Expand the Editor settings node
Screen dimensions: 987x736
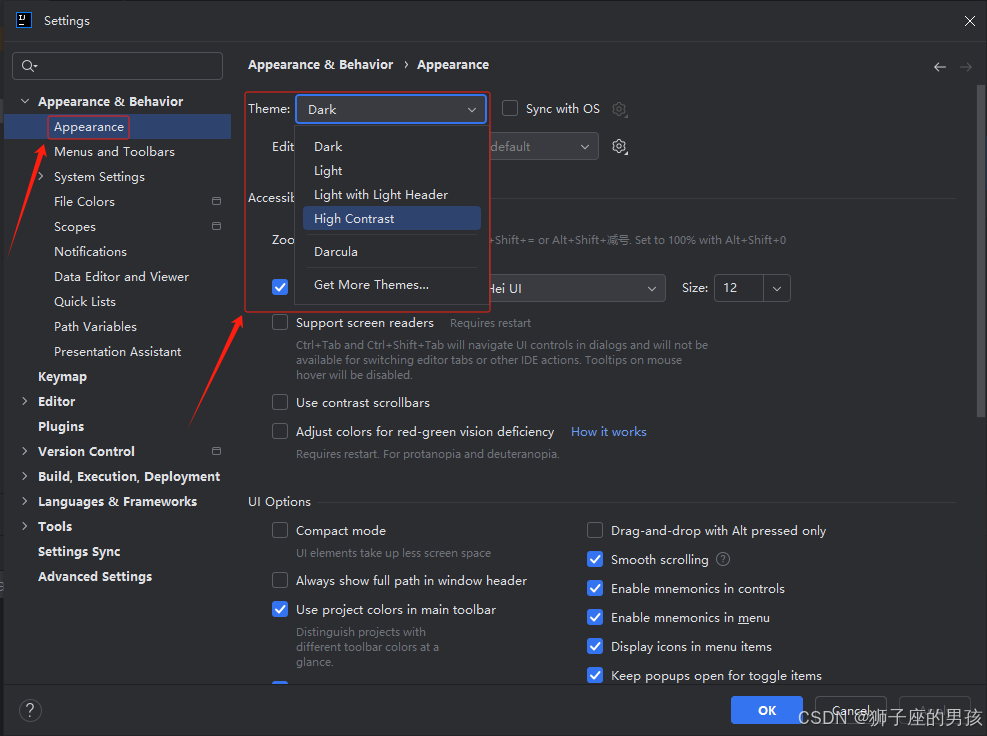(x=25, y=401)
